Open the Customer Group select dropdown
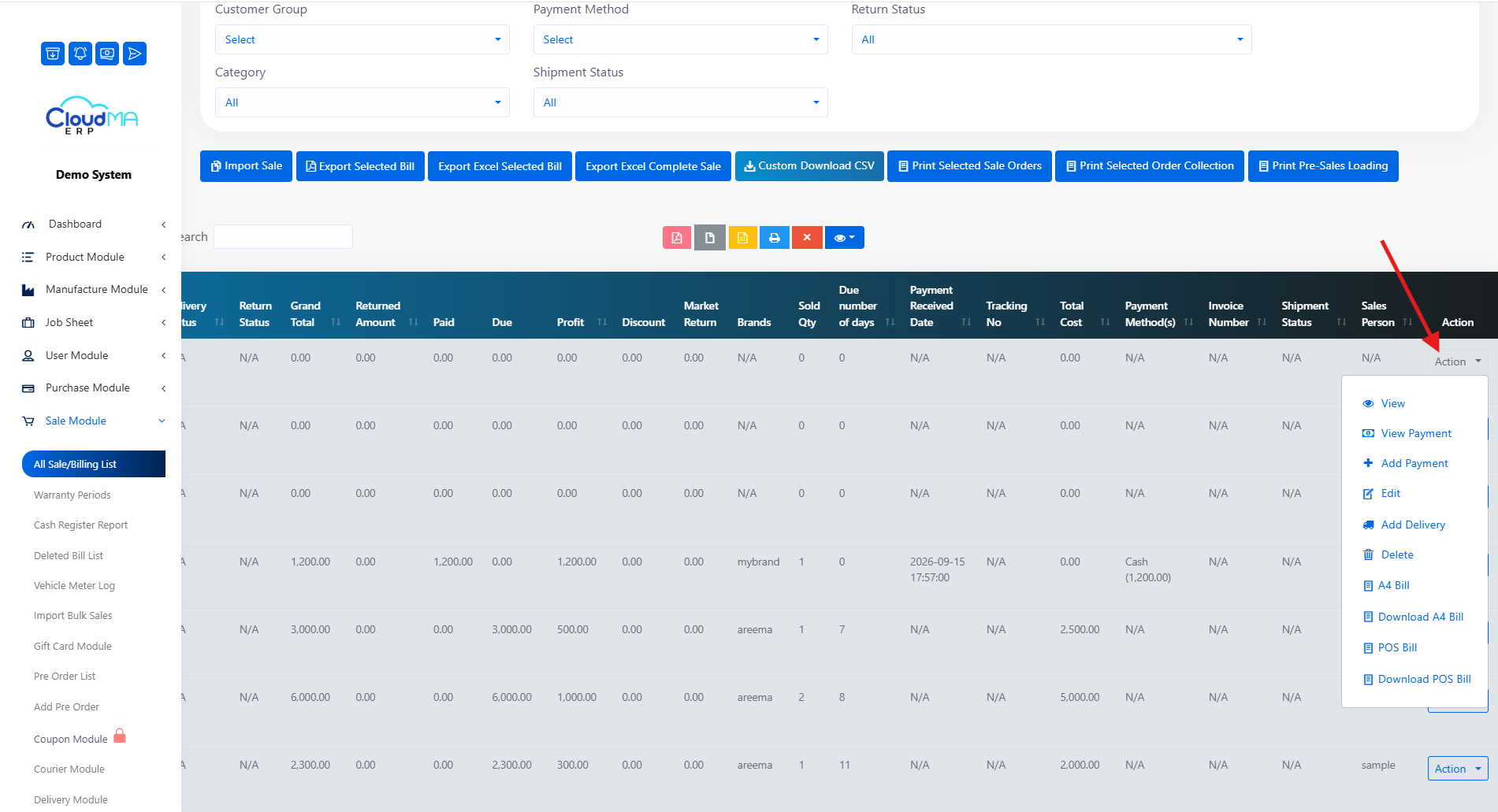Viewport: 1498px width, 812px height. click(x=362, y=39)
